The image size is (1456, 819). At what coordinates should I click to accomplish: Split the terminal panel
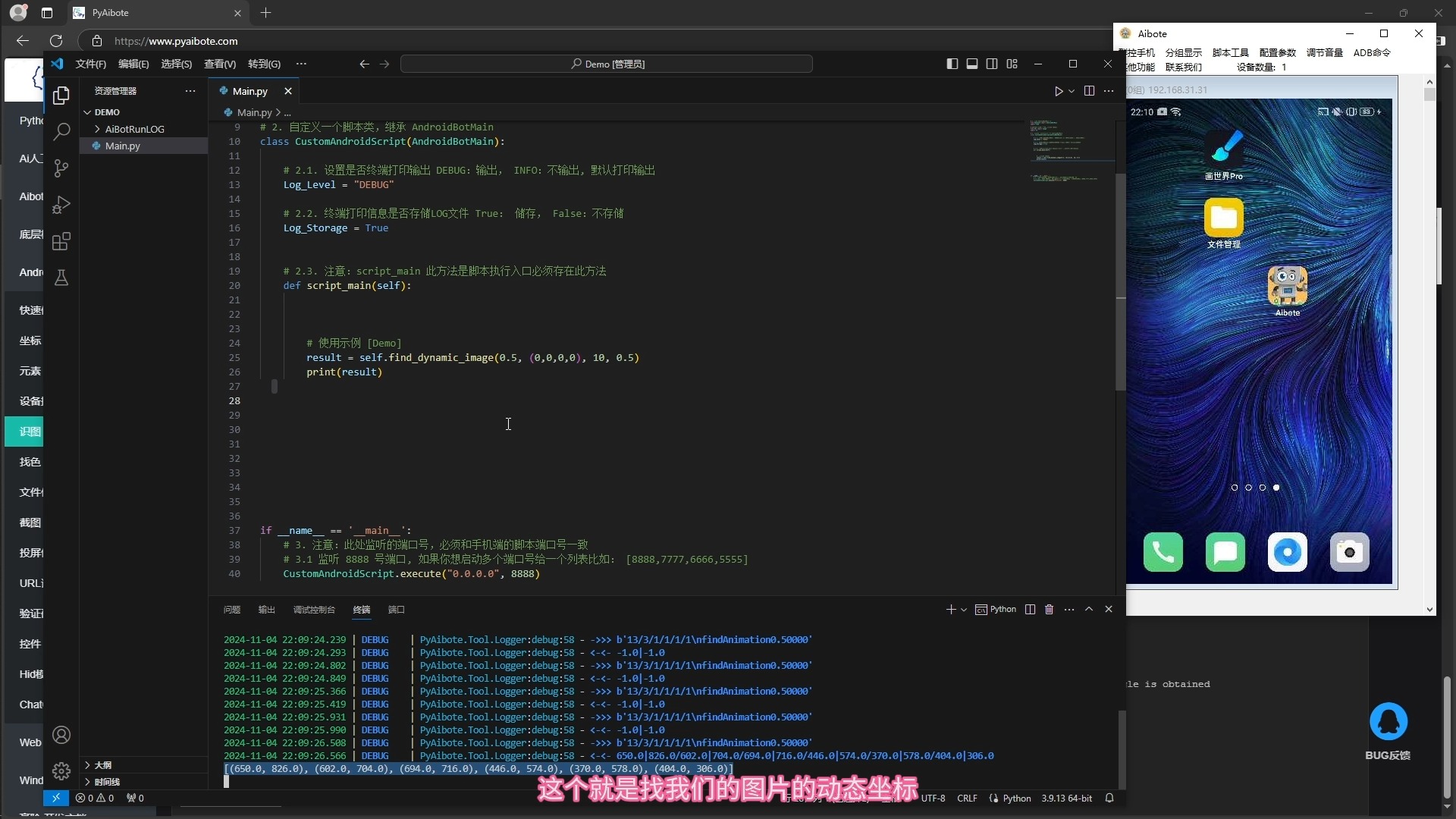click(x=1030, y=609)
